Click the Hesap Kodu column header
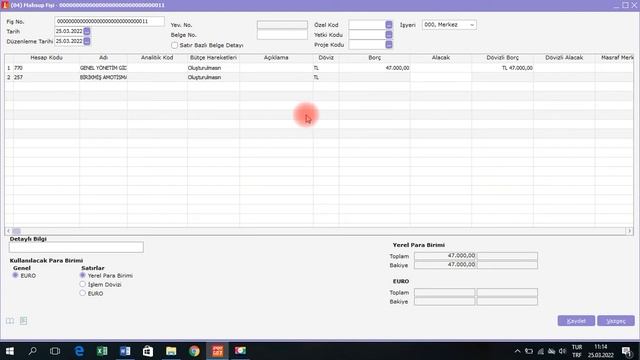 46,58
